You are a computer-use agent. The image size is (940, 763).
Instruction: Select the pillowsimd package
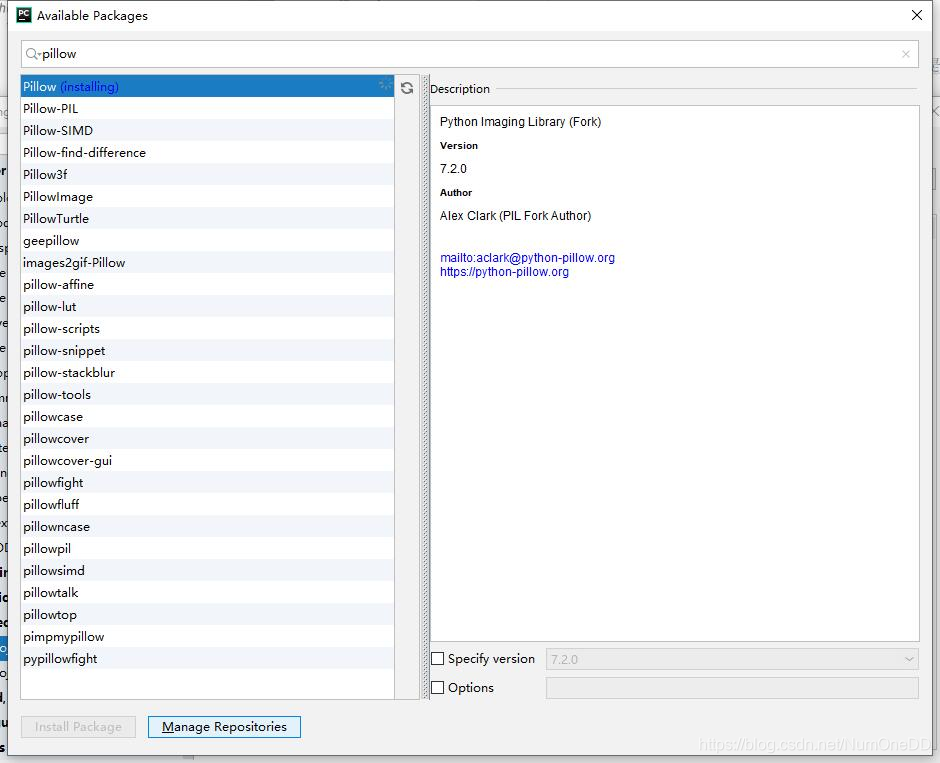coord(207,571)
